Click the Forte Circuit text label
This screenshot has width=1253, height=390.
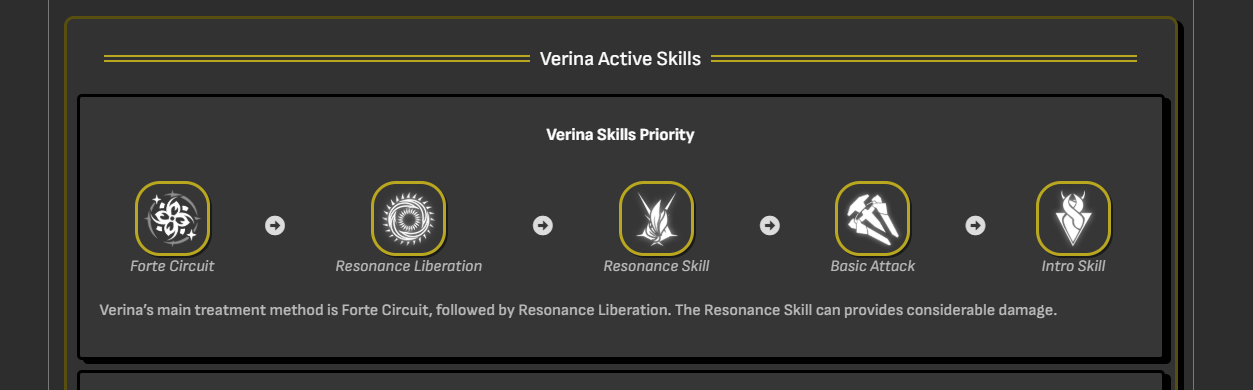pos(172,266)
